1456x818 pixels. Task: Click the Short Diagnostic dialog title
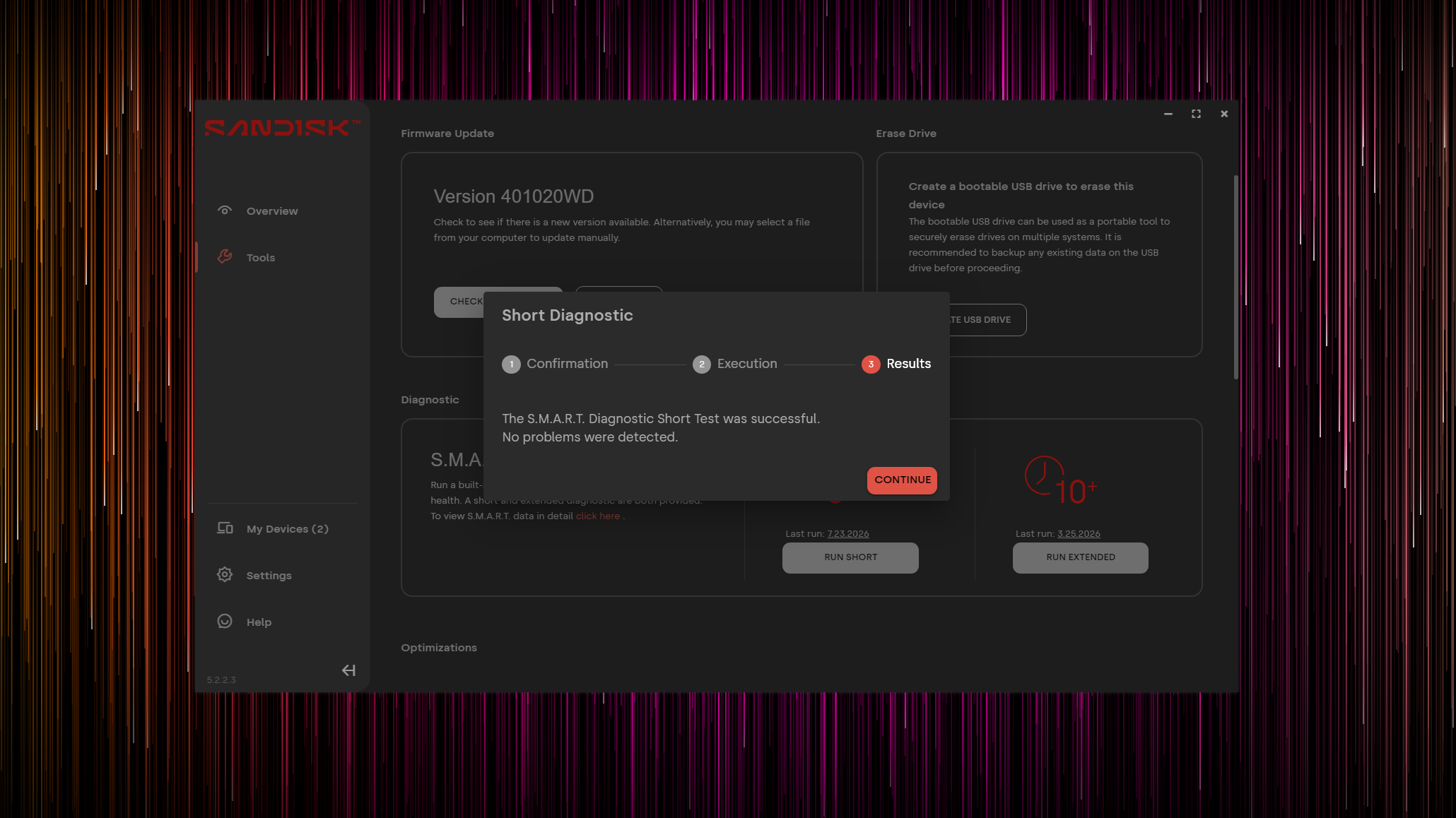568,316
